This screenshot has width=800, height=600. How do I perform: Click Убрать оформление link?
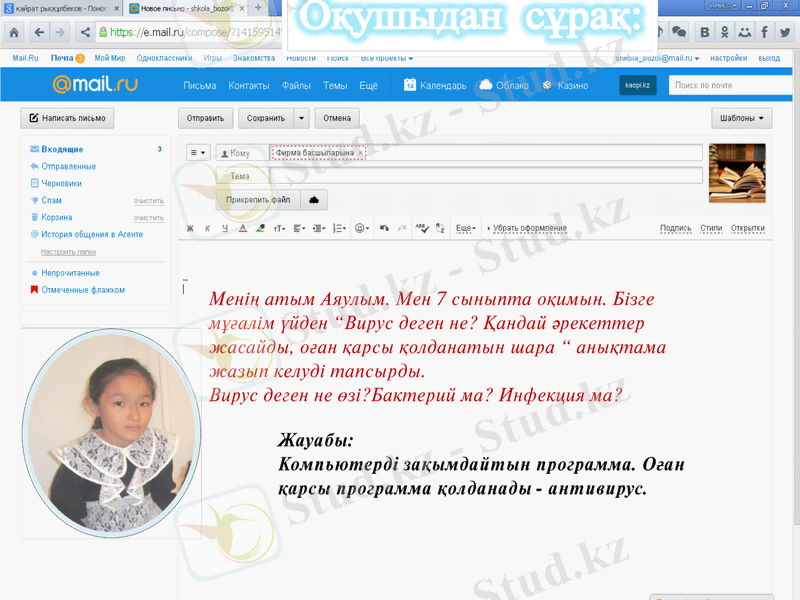coord(529,229)
